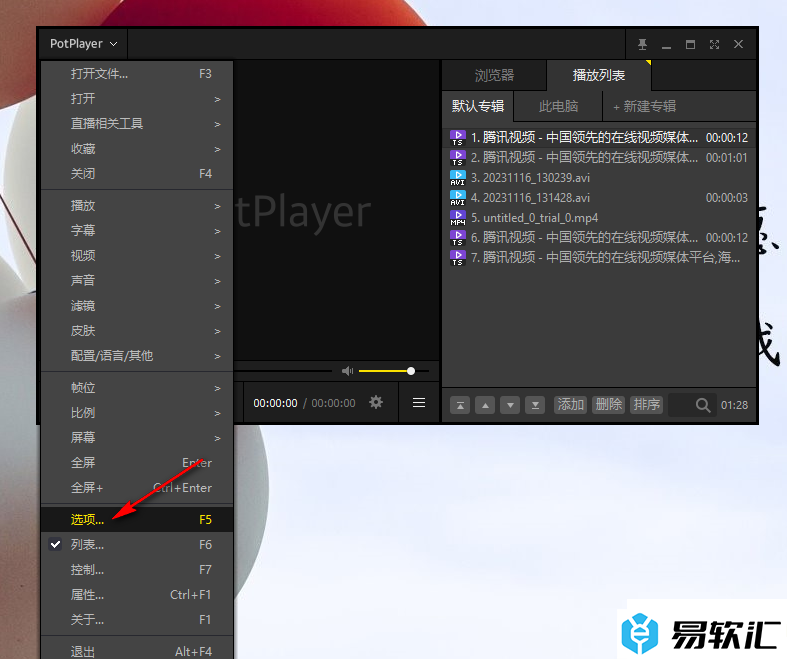Expand the 播放 submenu
Screen dimensions: 787x659
coord(137,206)
